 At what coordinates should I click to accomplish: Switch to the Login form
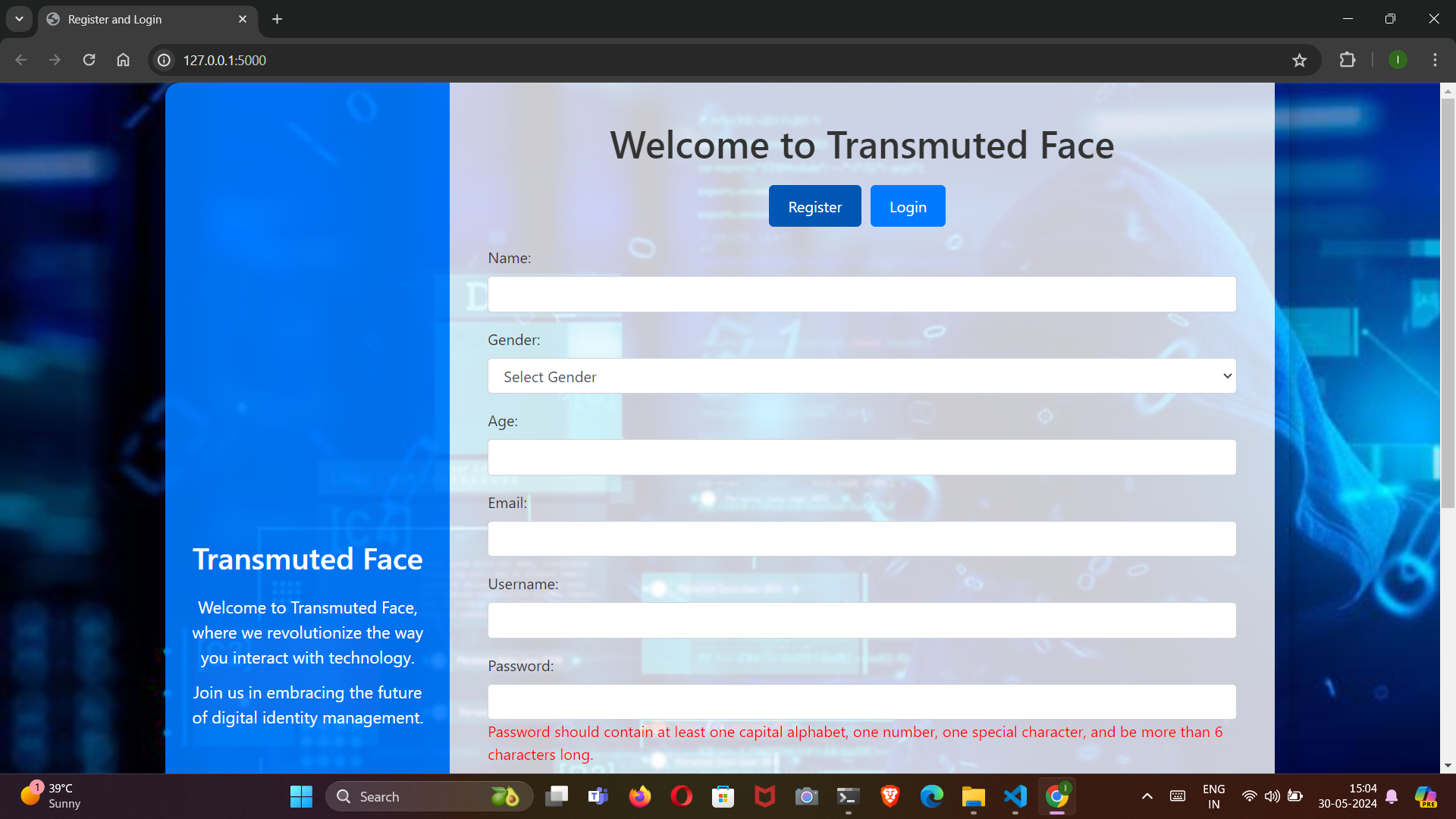pyautogui.click(x=907, y=206)
